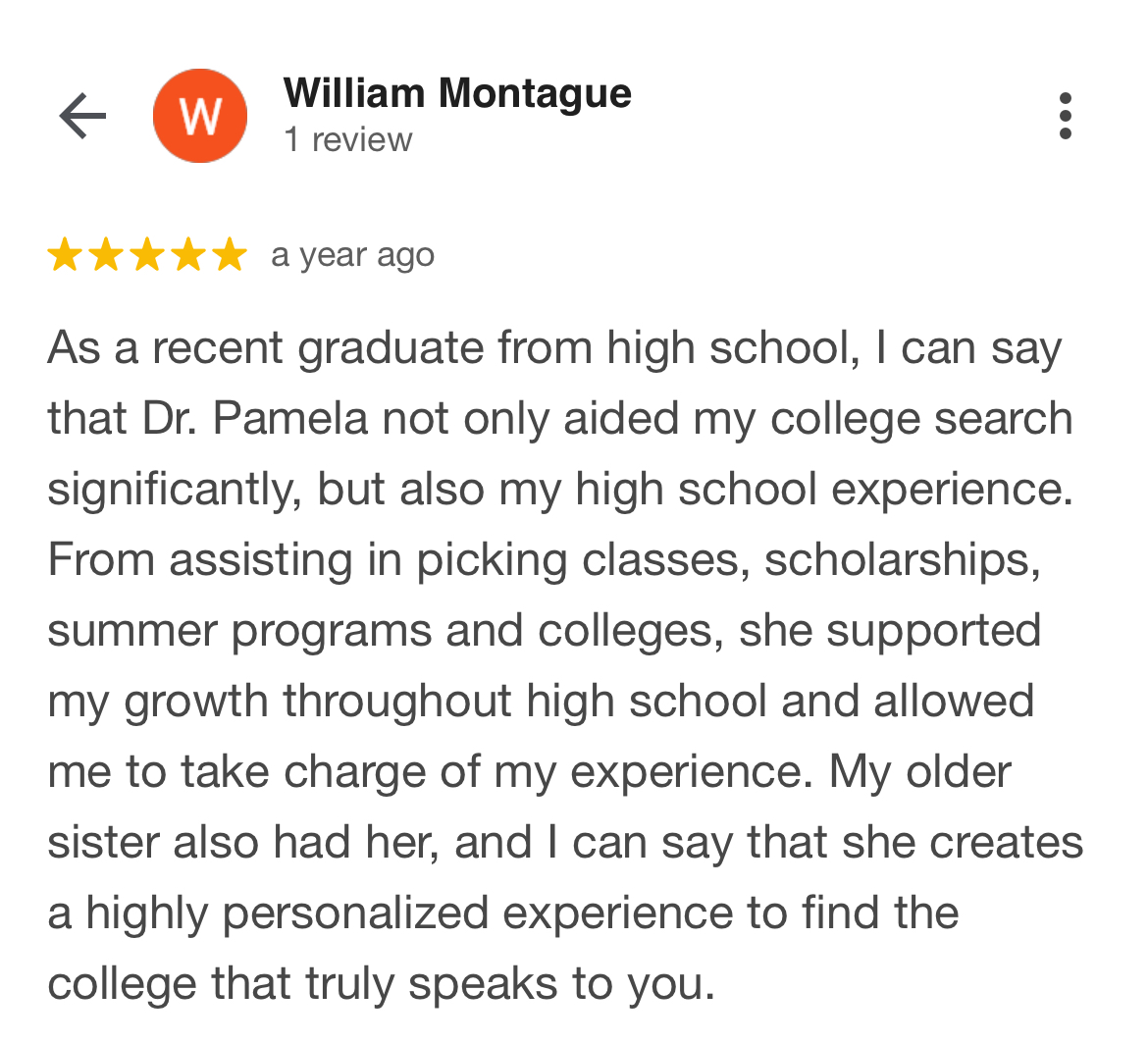Click the fifth yellow rating star
Screen dimensions: 1148x1043
click(x=229, y=255)
